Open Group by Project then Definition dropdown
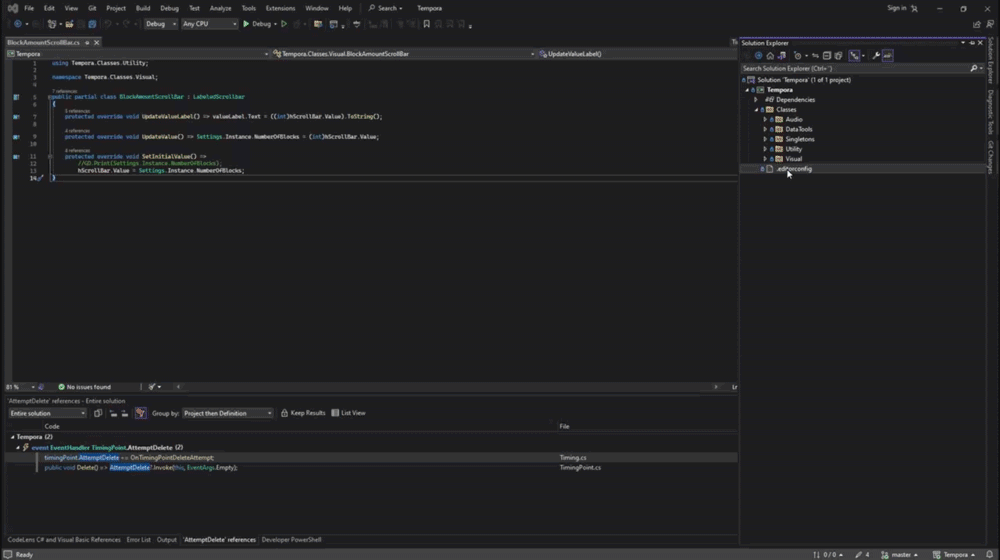 [x=227, y=413]
